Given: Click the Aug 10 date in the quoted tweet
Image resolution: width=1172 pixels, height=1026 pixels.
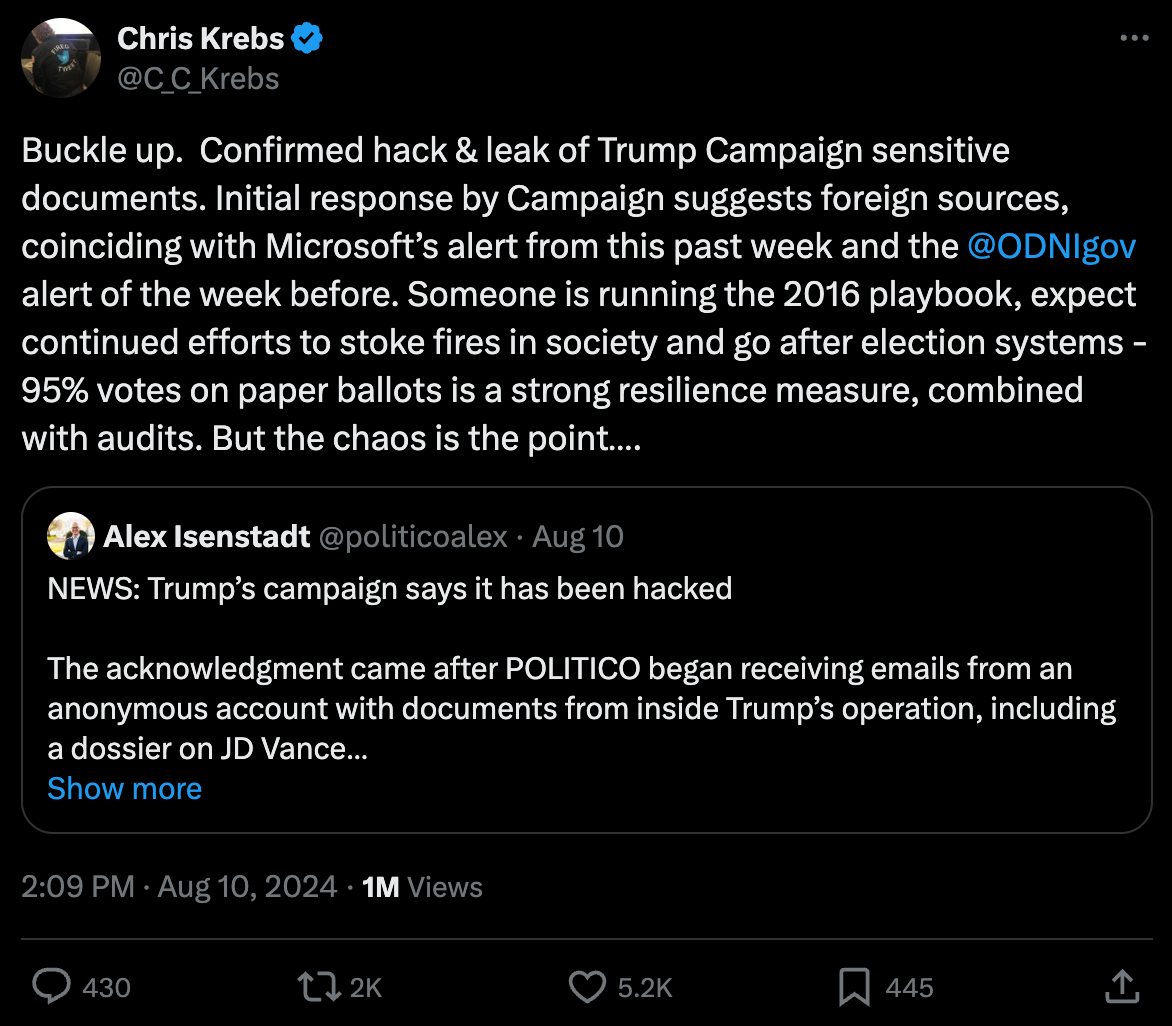Looking at the screenshot, I should click(x=578, y=536).
